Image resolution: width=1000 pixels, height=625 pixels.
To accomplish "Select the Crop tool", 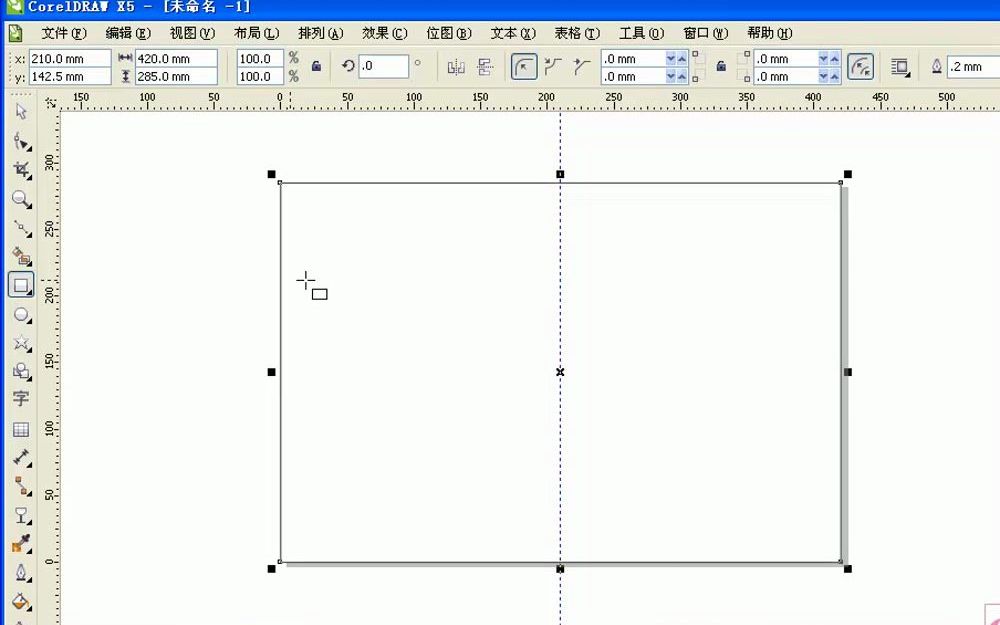I will (x=20, y=169).
